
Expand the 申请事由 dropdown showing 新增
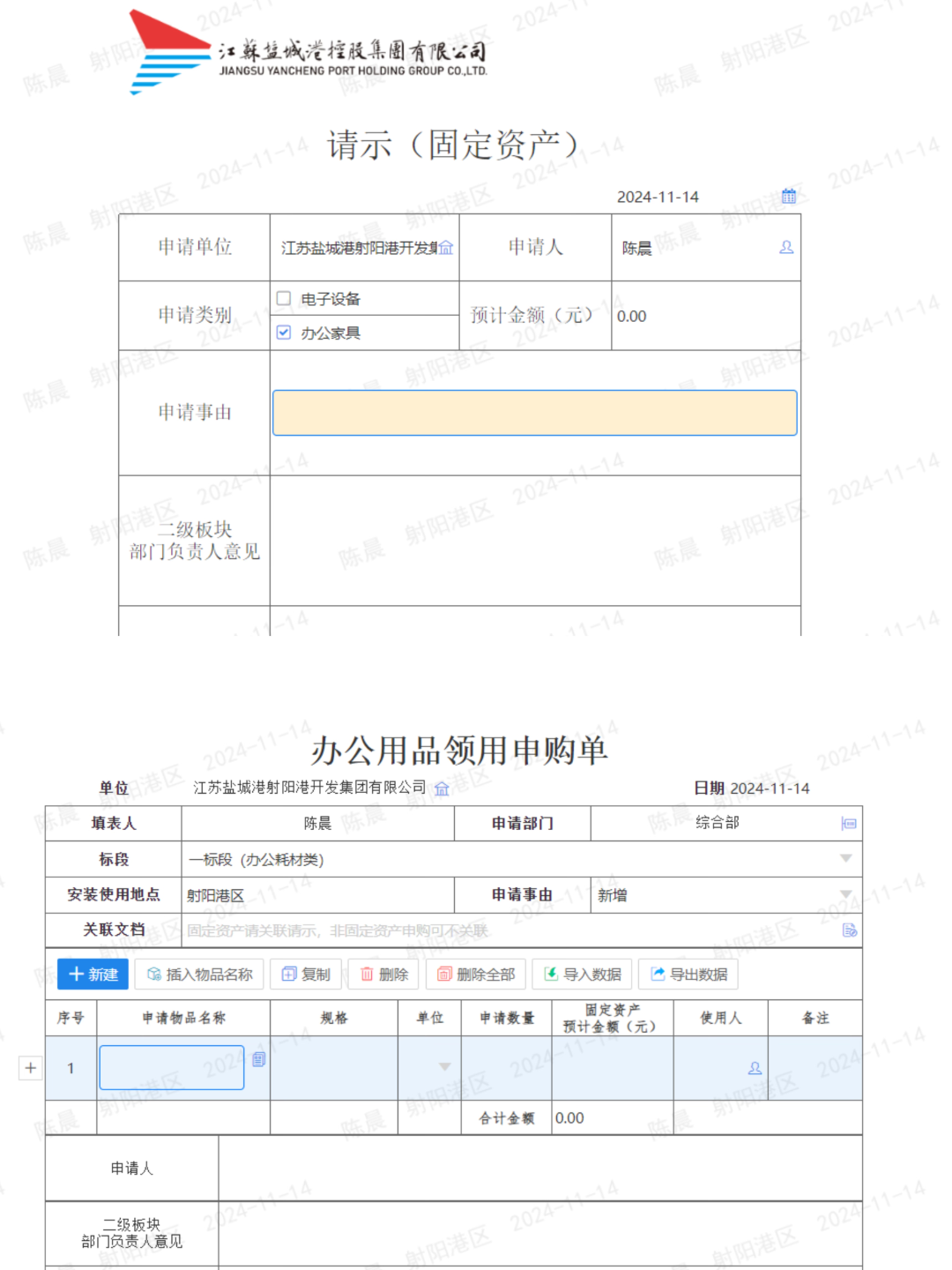(845, 895)
